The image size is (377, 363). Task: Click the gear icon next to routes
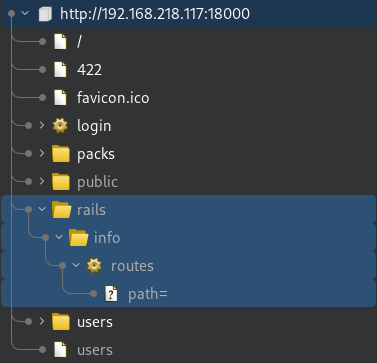(x=94, y=266)
